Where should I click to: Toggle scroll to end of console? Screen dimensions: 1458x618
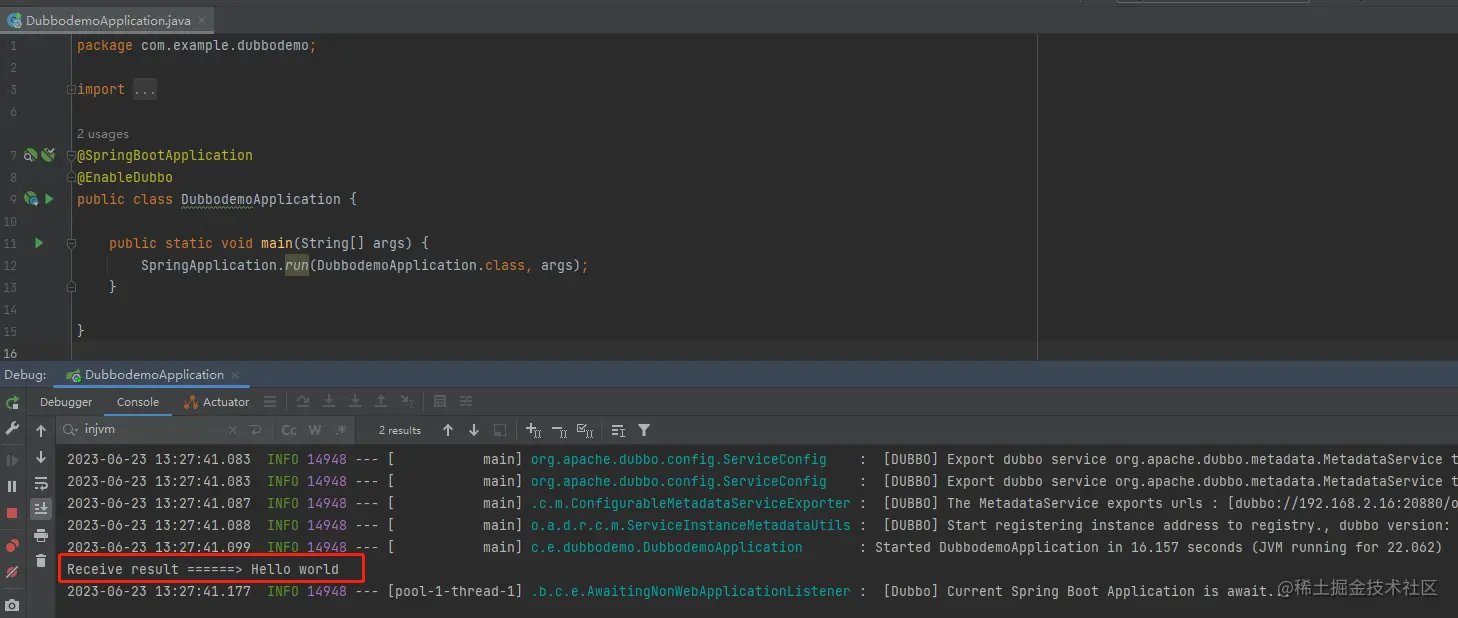[x=41, y=509]
